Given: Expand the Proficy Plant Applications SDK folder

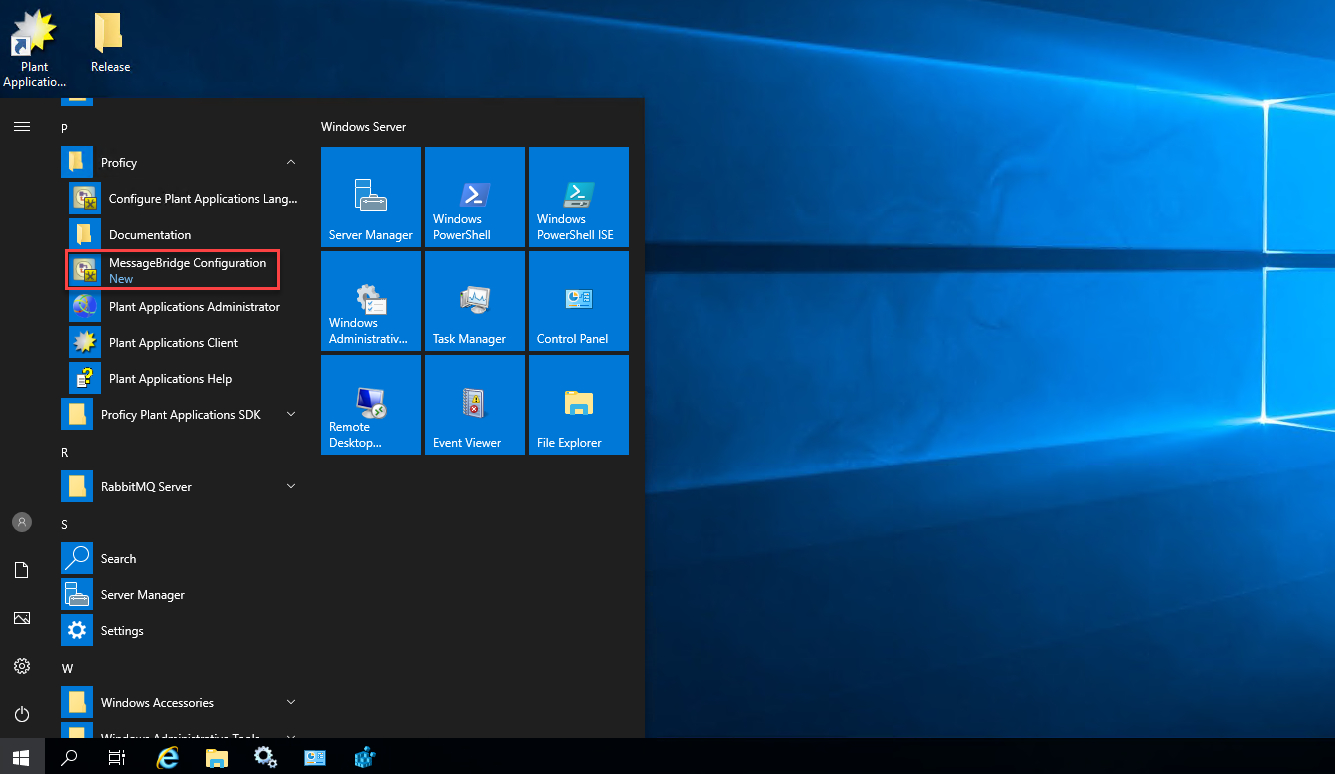Looking at the screenshot, I should click(x=291, y=414).
